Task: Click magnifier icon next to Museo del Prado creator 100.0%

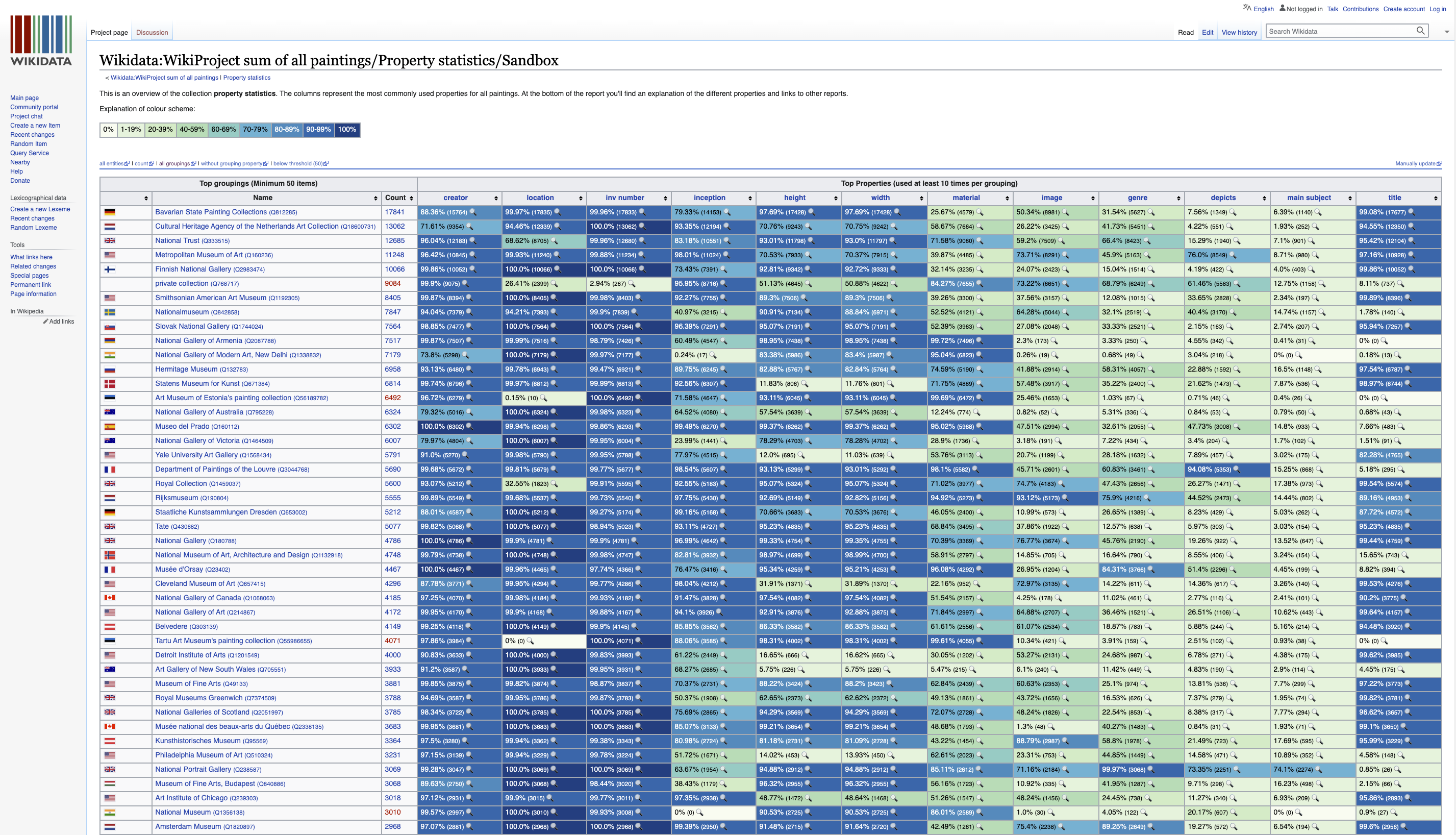Action: click(x=469, y=427)
